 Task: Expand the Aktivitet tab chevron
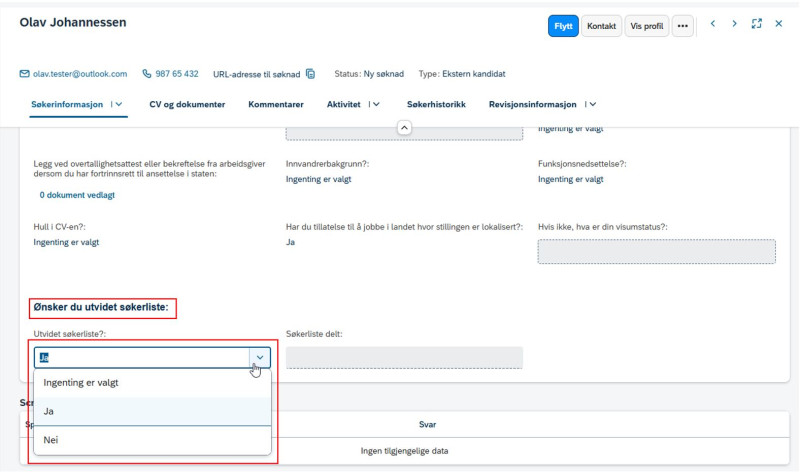click(x=377, y=104)
